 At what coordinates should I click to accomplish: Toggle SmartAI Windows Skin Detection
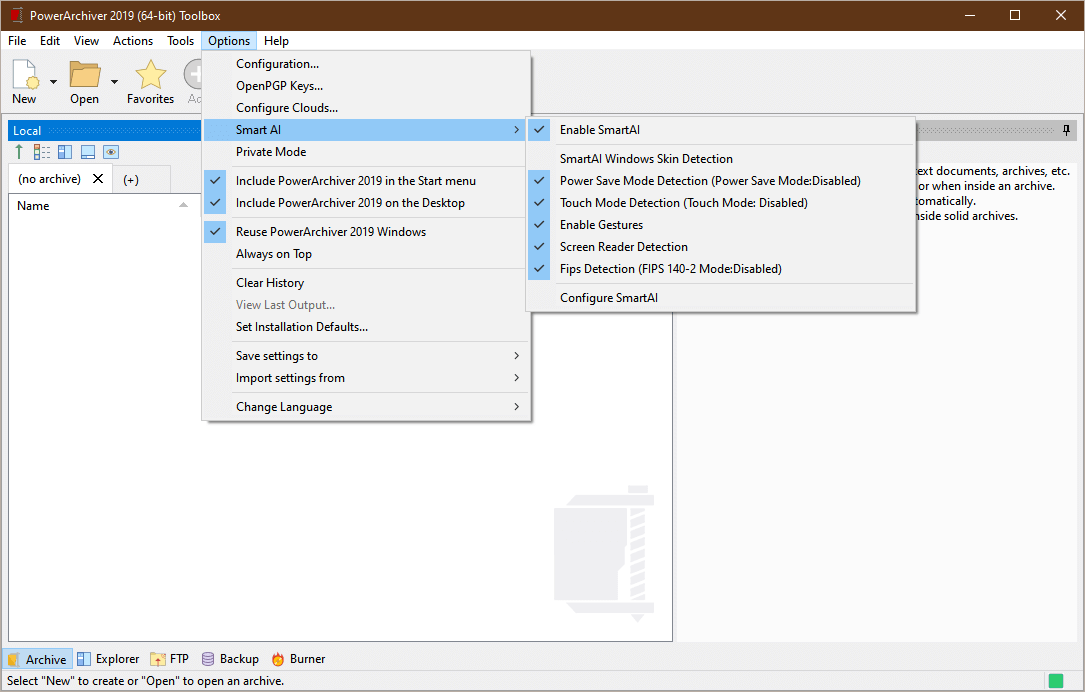pyautogui.click(x=721, y=159)
